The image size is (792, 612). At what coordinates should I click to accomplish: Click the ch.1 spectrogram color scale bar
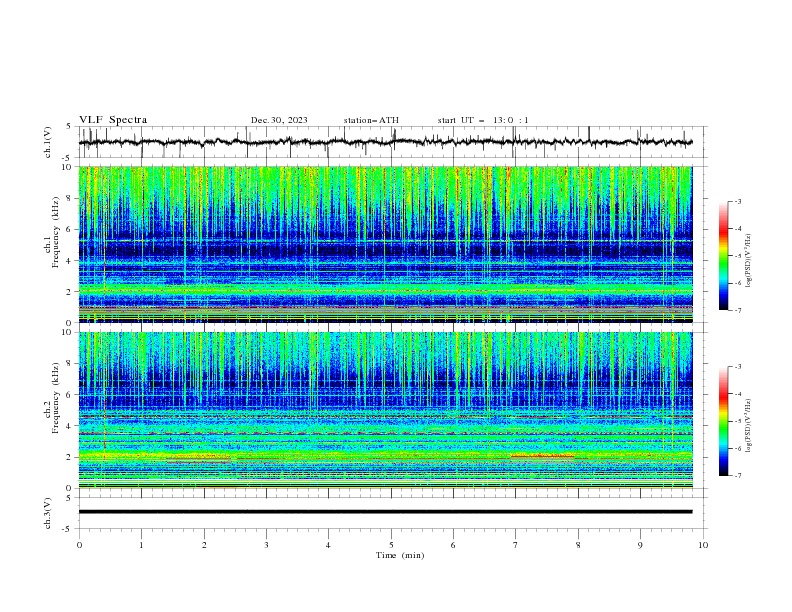tap(723, 256)
